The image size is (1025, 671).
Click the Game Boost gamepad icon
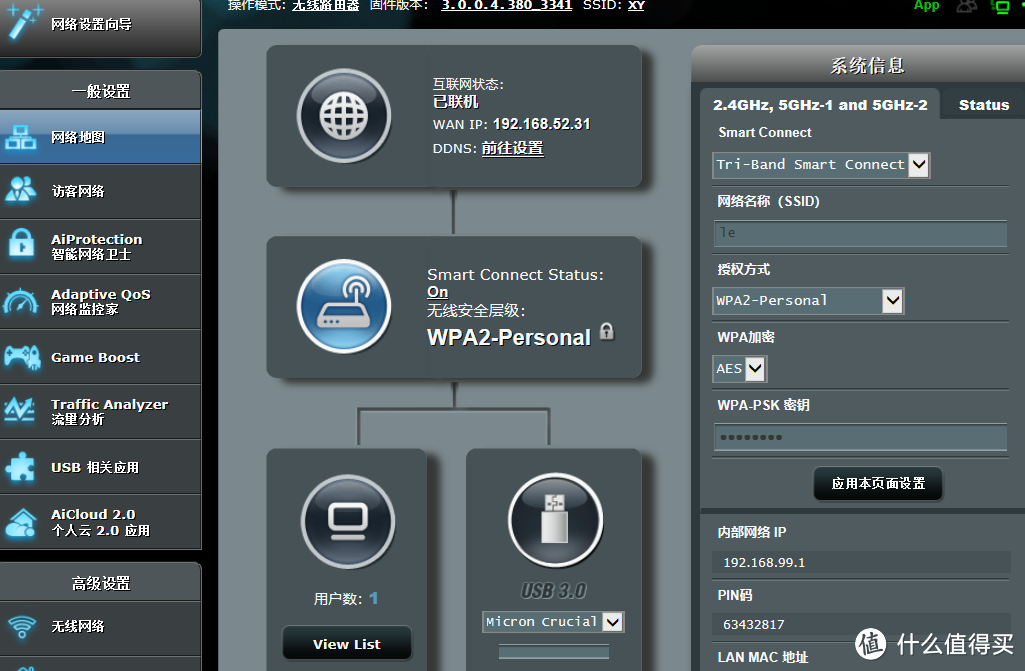coord(22,357)
